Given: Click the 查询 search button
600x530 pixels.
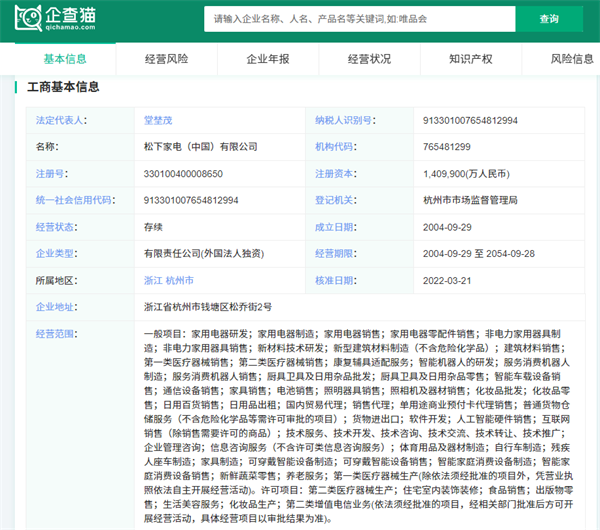Looking at the screenshot, I should point(549,19).
